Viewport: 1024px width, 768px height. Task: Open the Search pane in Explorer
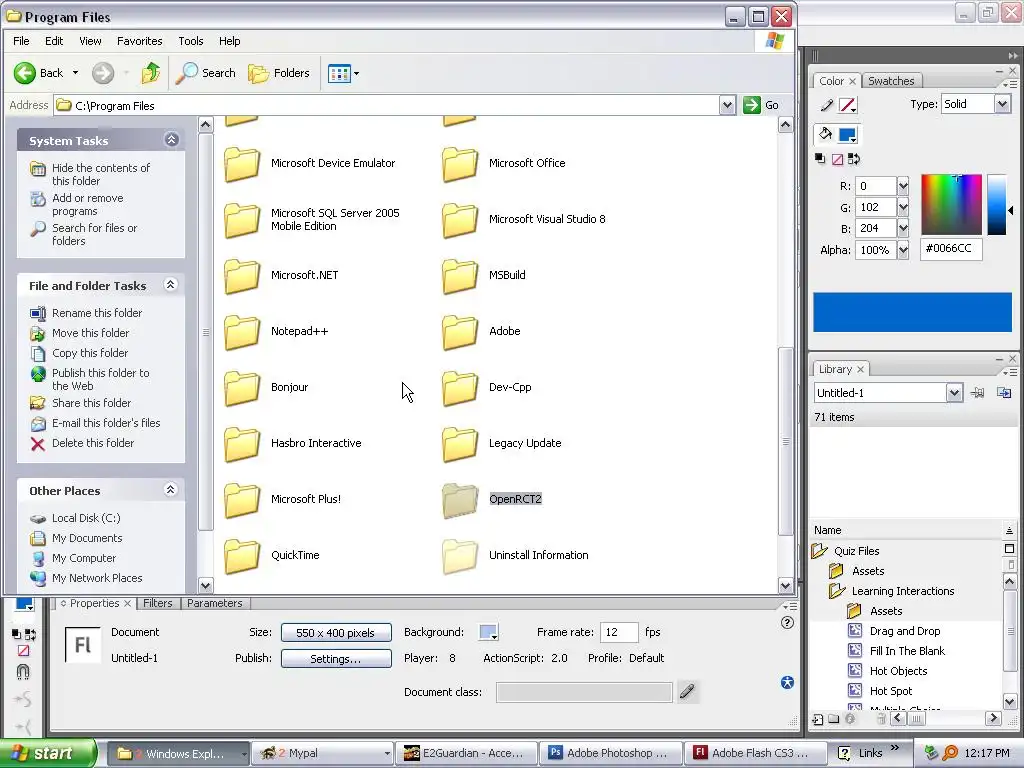(206, 73)
